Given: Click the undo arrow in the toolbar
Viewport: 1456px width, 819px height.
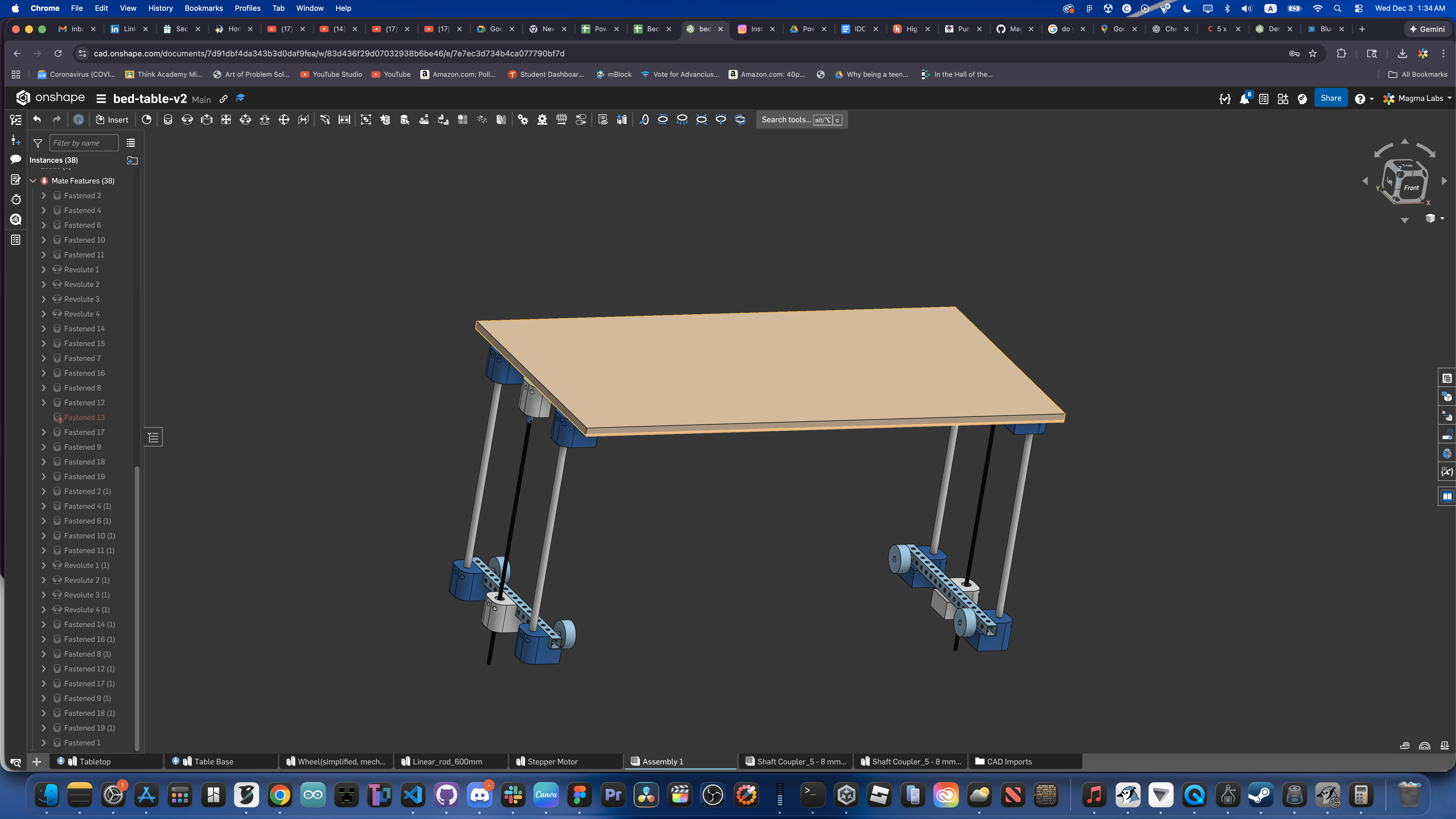Looking at the screenshot, I should [37, 119].
